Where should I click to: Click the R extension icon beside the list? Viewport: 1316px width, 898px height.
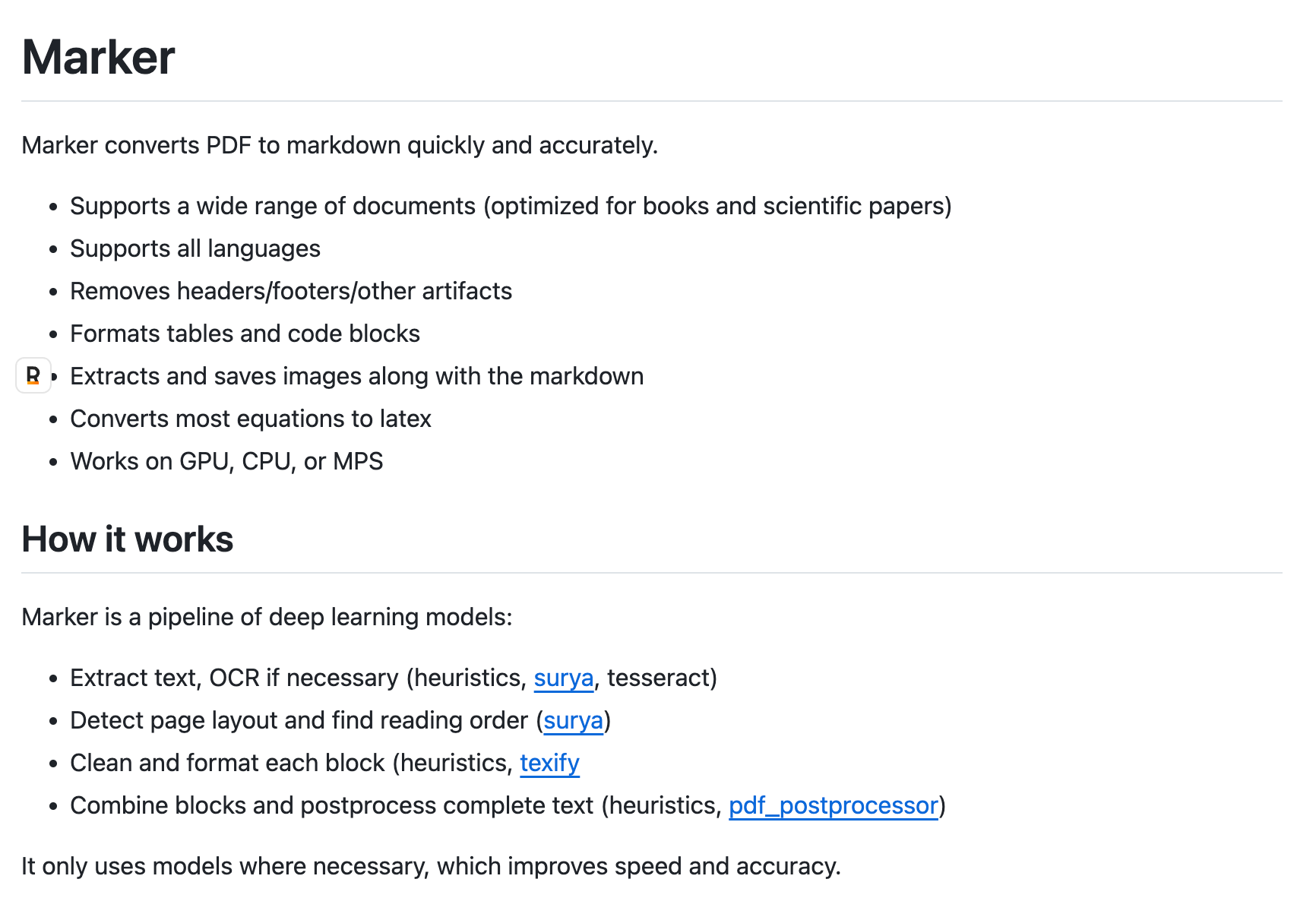click(x=33, y=375)
